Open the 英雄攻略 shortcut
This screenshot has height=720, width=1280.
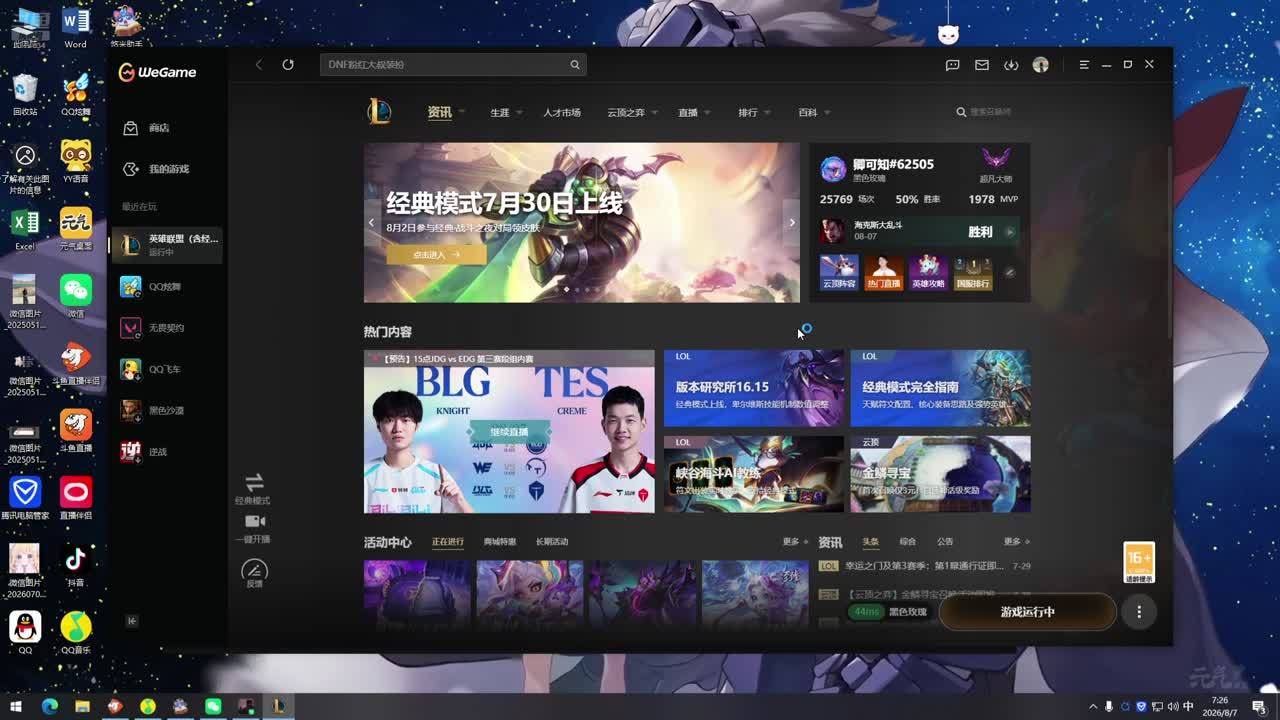pyautogui.click(x=928, y=272)
